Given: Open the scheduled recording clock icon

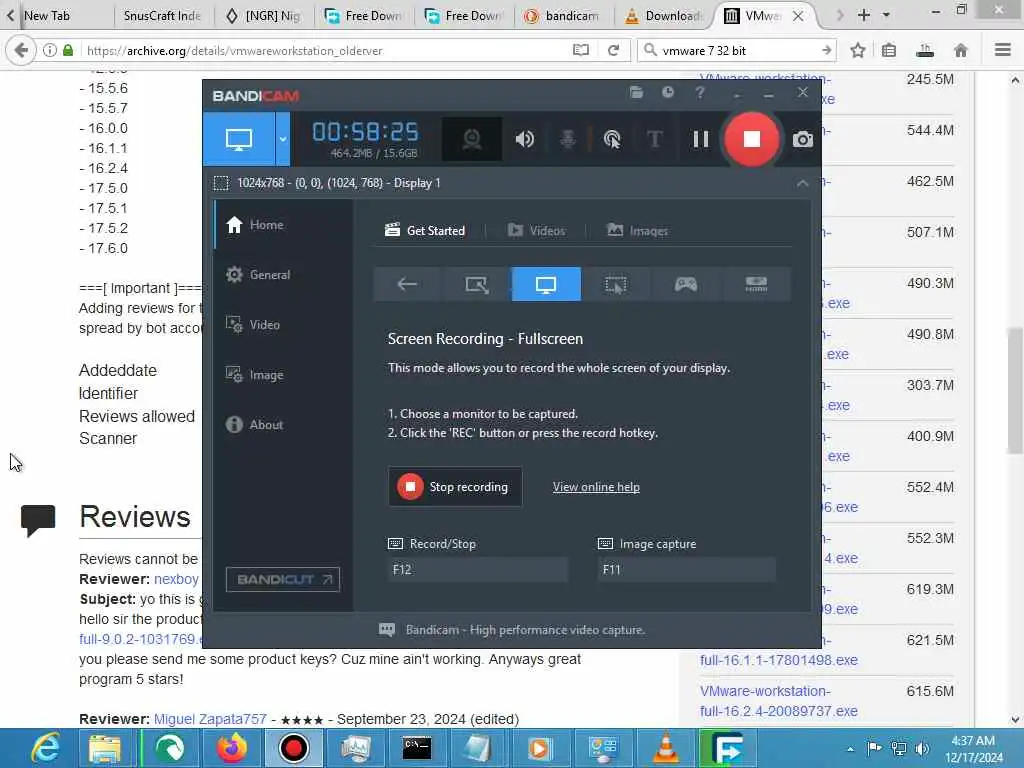Looking at the screenshot, I should (x=667, y=93).
